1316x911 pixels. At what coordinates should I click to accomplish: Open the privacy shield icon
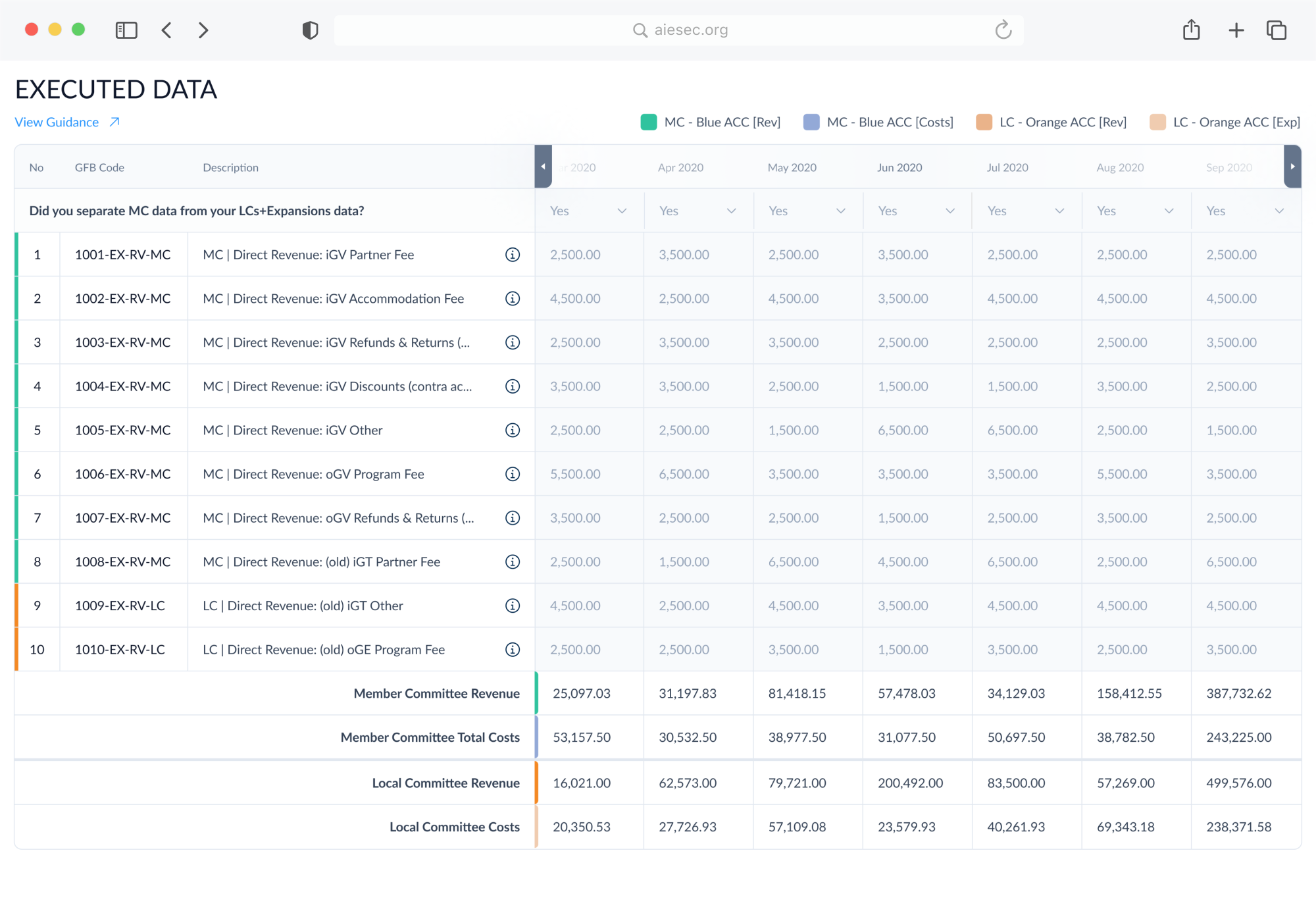tap(310, 30)
